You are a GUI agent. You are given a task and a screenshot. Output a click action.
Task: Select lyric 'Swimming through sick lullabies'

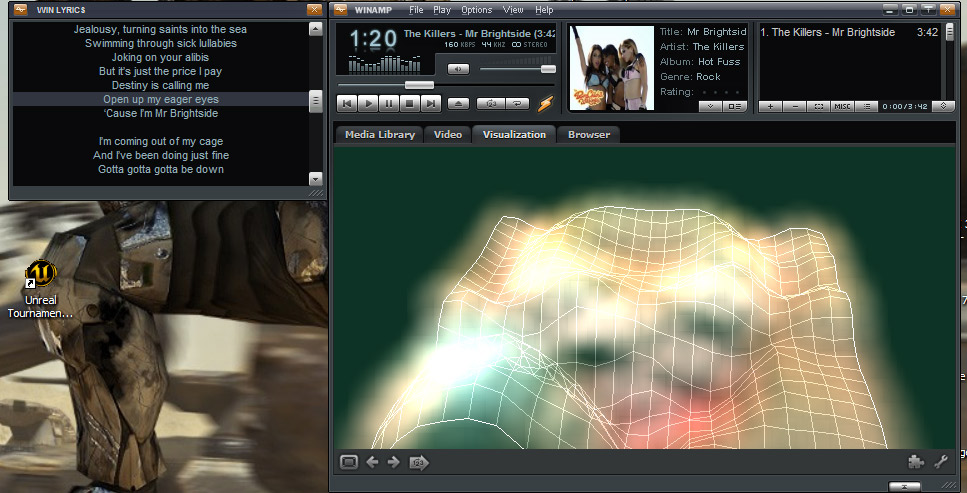161,43
